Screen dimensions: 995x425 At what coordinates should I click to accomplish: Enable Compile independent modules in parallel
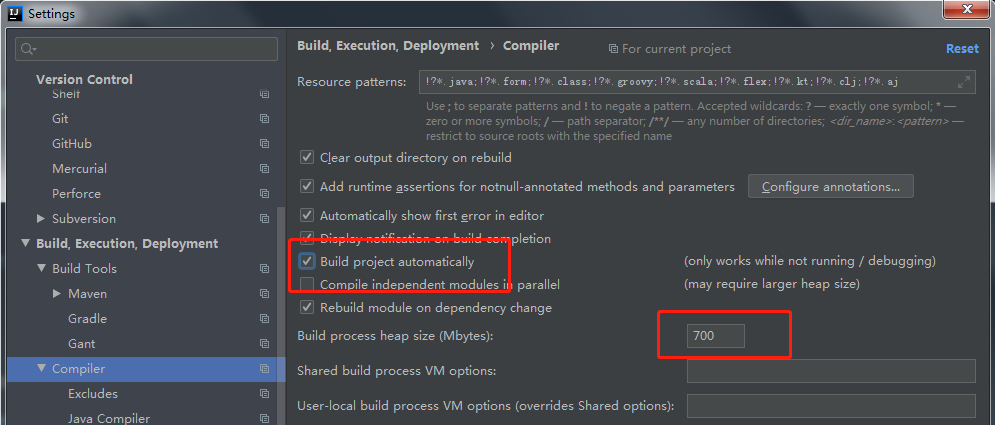[307, 285]
